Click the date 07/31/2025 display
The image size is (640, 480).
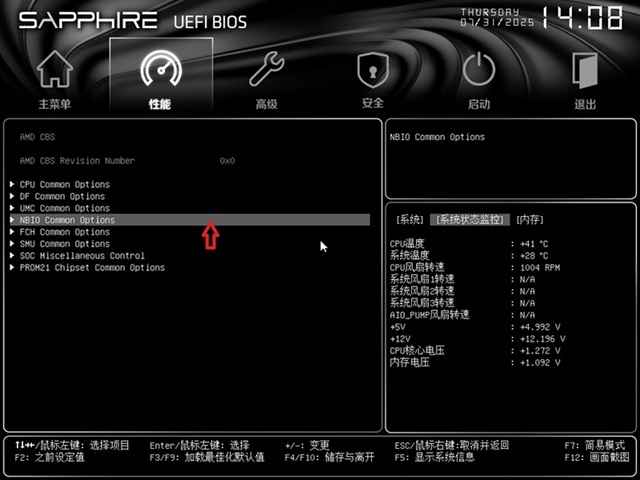497,22
